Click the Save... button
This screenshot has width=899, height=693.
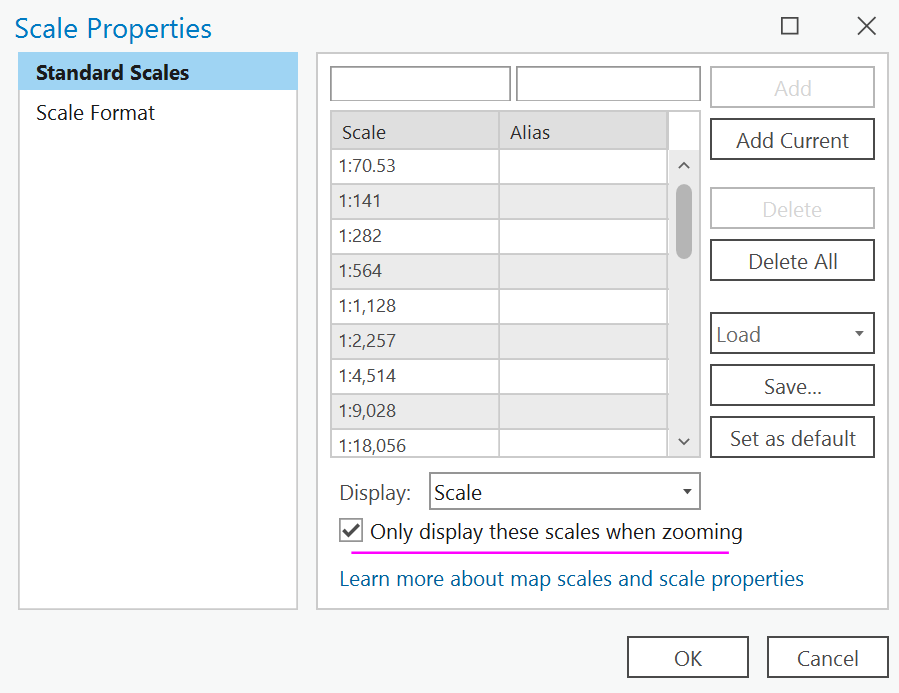pyautogui.click(x=792, y=386)
